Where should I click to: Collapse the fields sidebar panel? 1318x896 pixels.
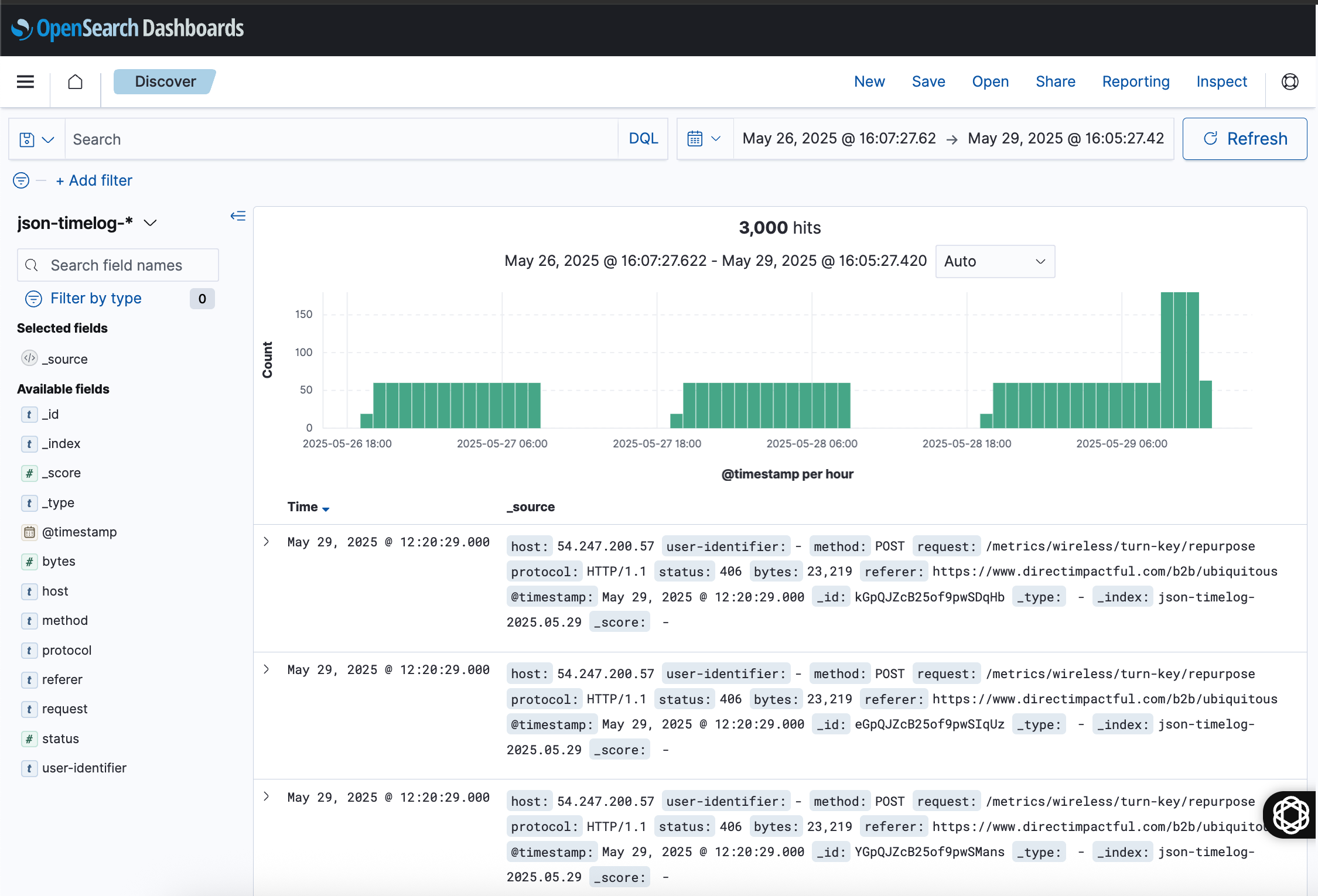pyautogui.click(x=238, y=216)
